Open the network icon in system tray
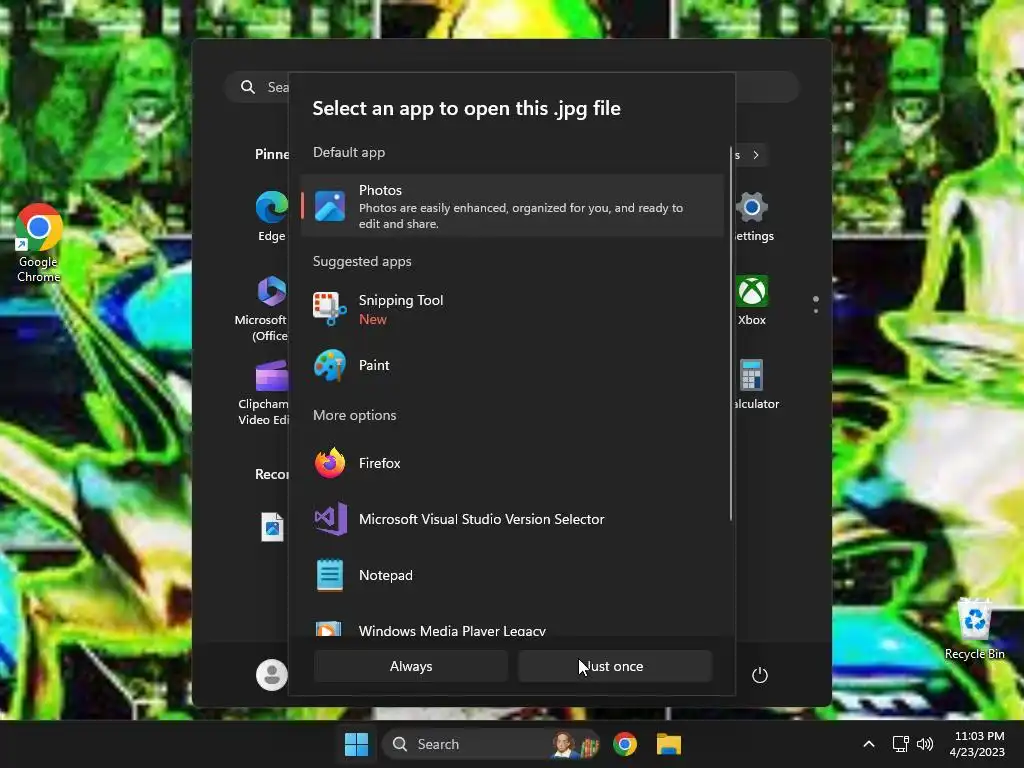The height and width of the screenshot is (768, 1024). (901, 744)
